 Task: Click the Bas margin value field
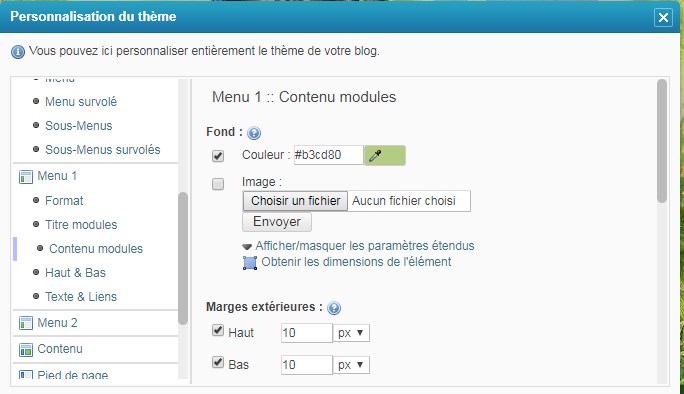(x=307, y=365)
